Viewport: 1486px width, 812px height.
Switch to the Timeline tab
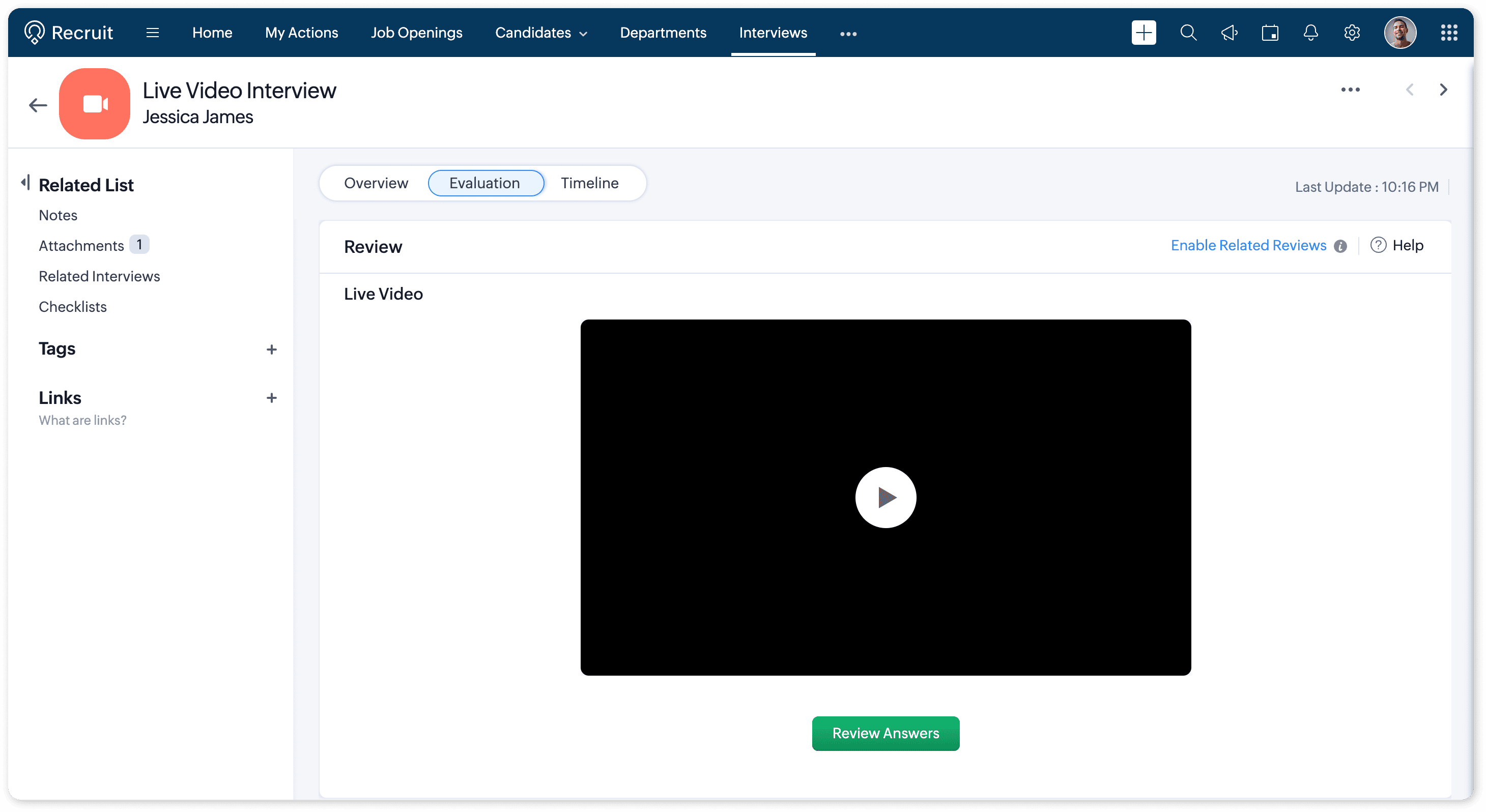tap(589, 183)
